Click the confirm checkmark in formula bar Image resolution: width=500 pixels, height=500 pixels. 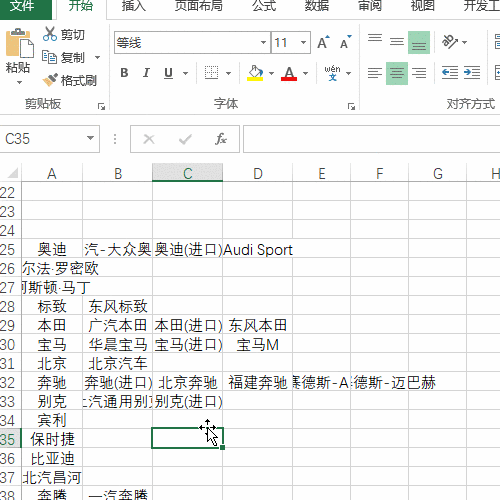pyautogui.click(x=185, y=139)
